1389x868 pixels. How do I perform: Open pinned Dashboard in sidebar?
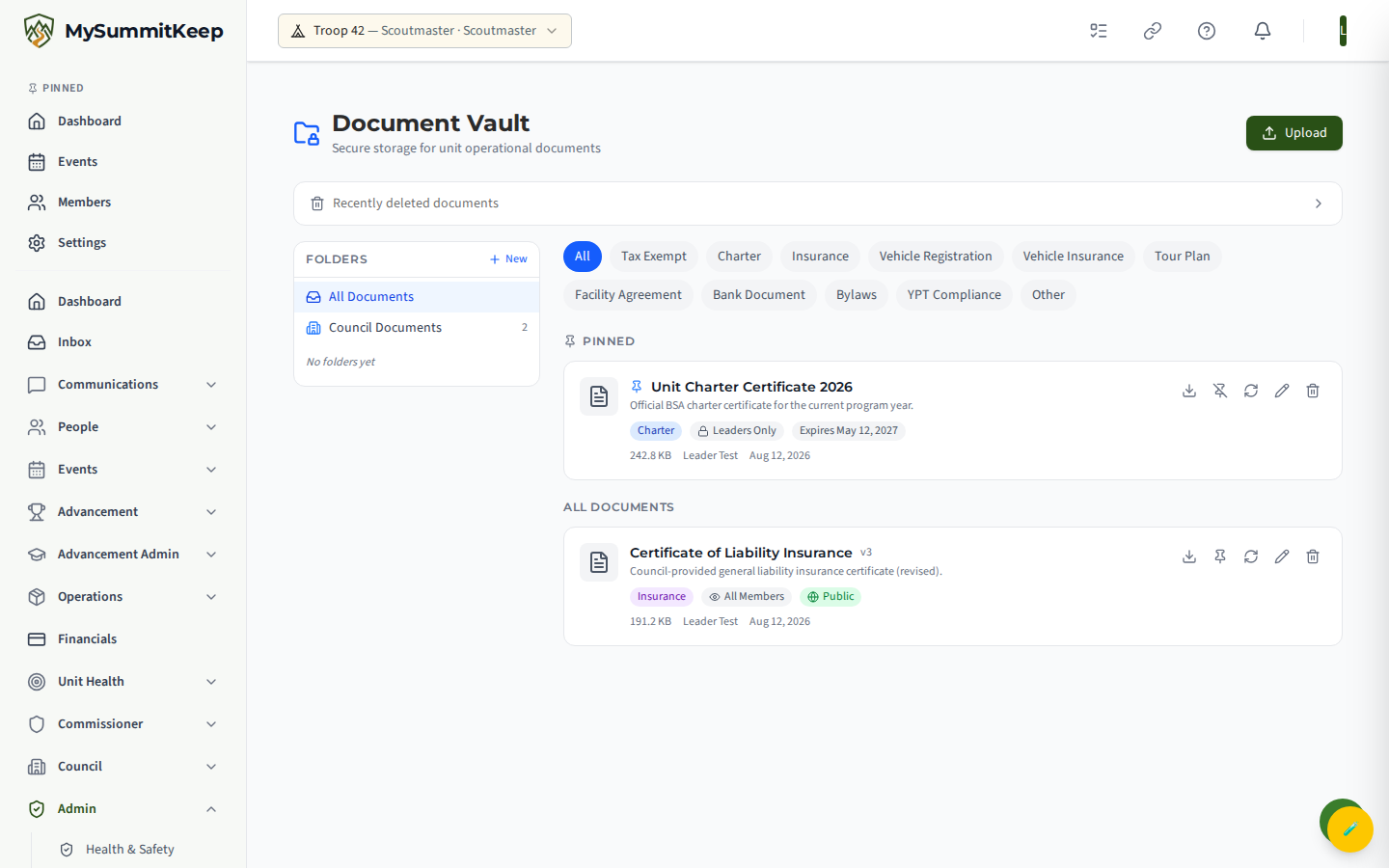click(x=123, y=121)
